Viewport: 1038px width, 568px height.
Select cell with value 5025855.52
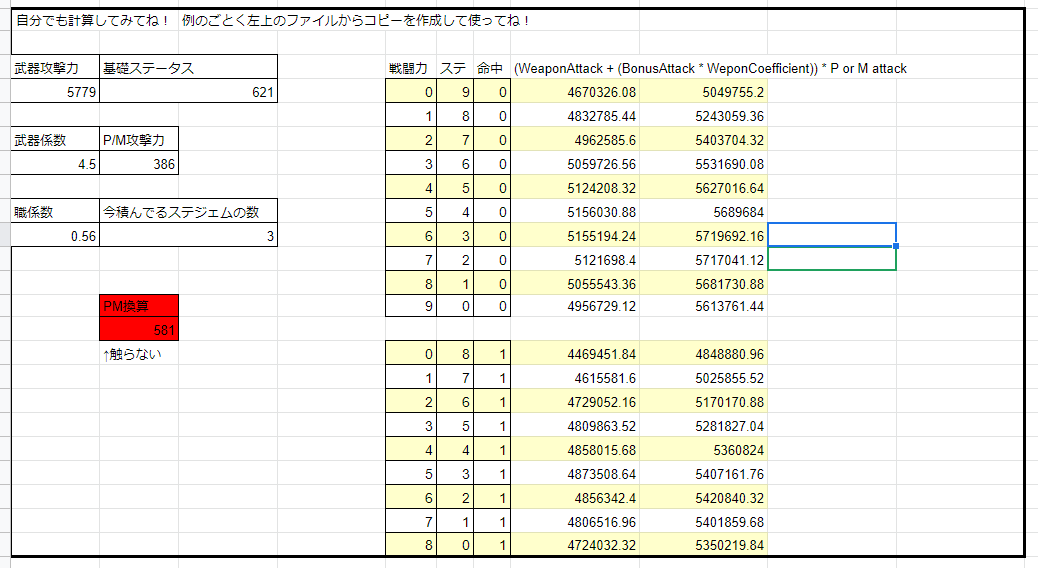pos(703,378)
